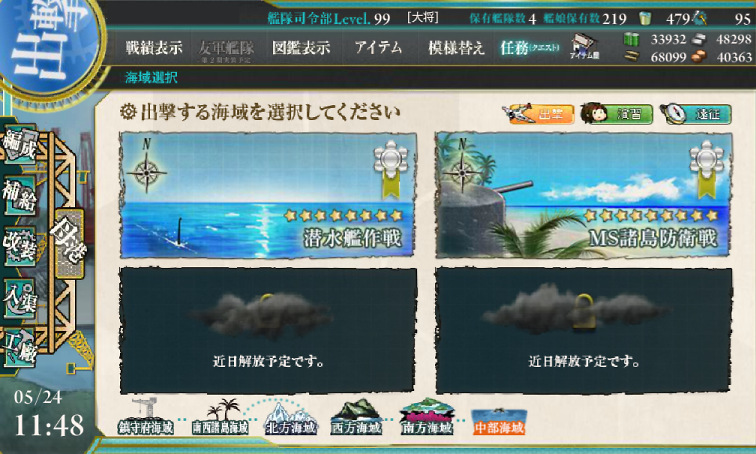Select the 出撃 sortie mode button

539,114
